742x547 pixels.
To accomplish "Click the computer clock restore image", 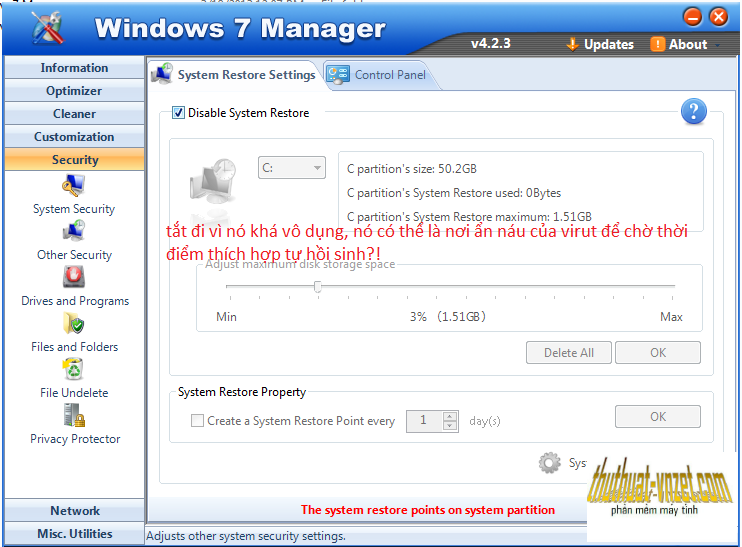I will point(213,180).
